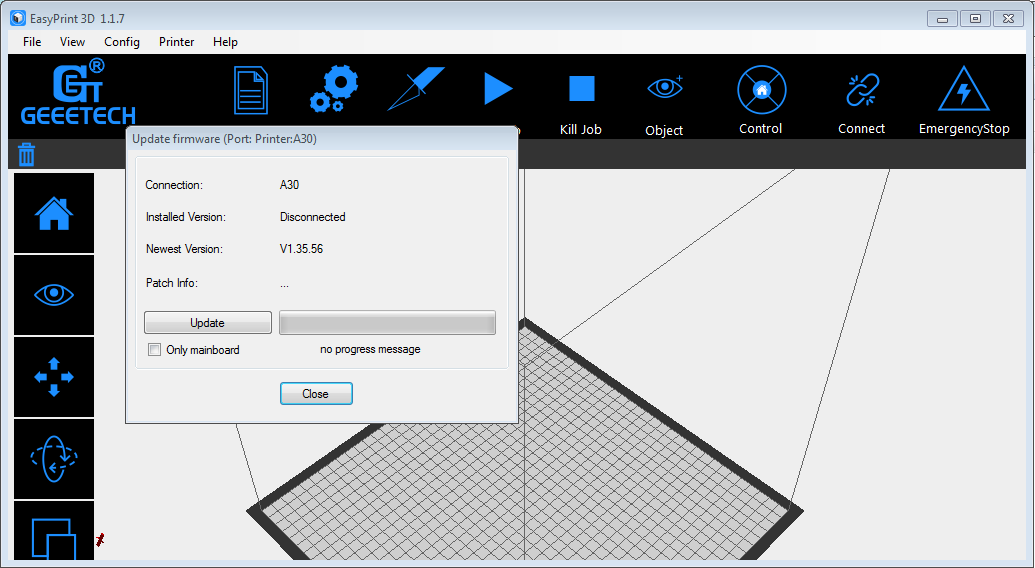Click the small red axis marker
This screenshot has width=1035, height=568.
100,540
